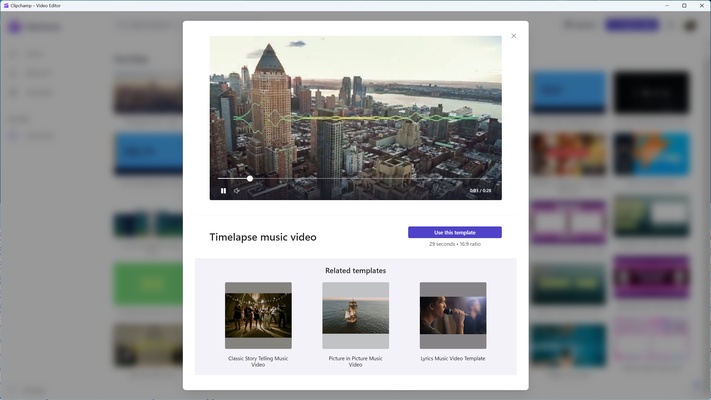Screen dimensions: 711x400
Task: Click the Classic Story Telling Music Video label
Action: [x=258, y=361]
